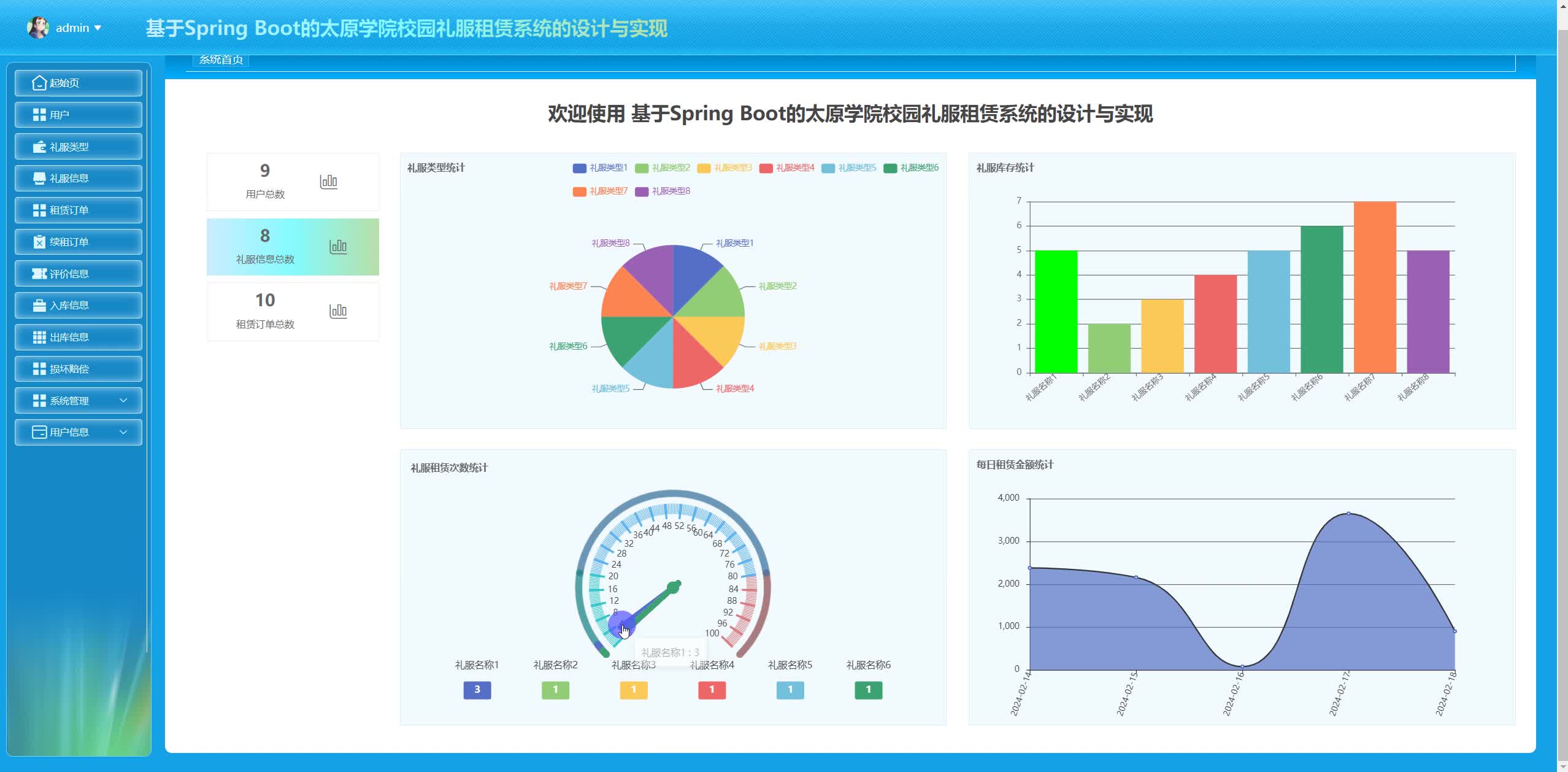This screenshot has width=1568, height=772.
Task: Click the card icon beside 用户信息
Action: point(39,433)
